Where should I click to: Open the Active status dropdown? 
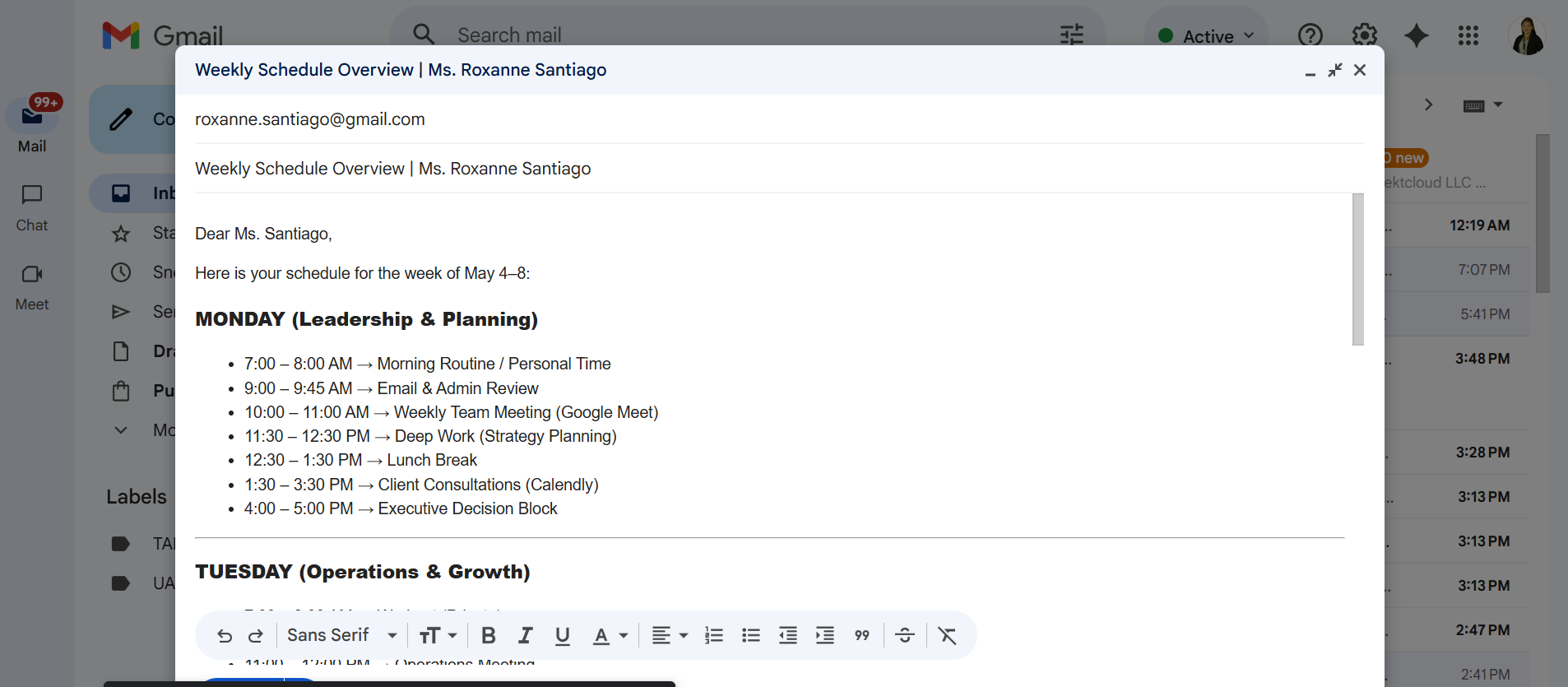(1206, 35)
